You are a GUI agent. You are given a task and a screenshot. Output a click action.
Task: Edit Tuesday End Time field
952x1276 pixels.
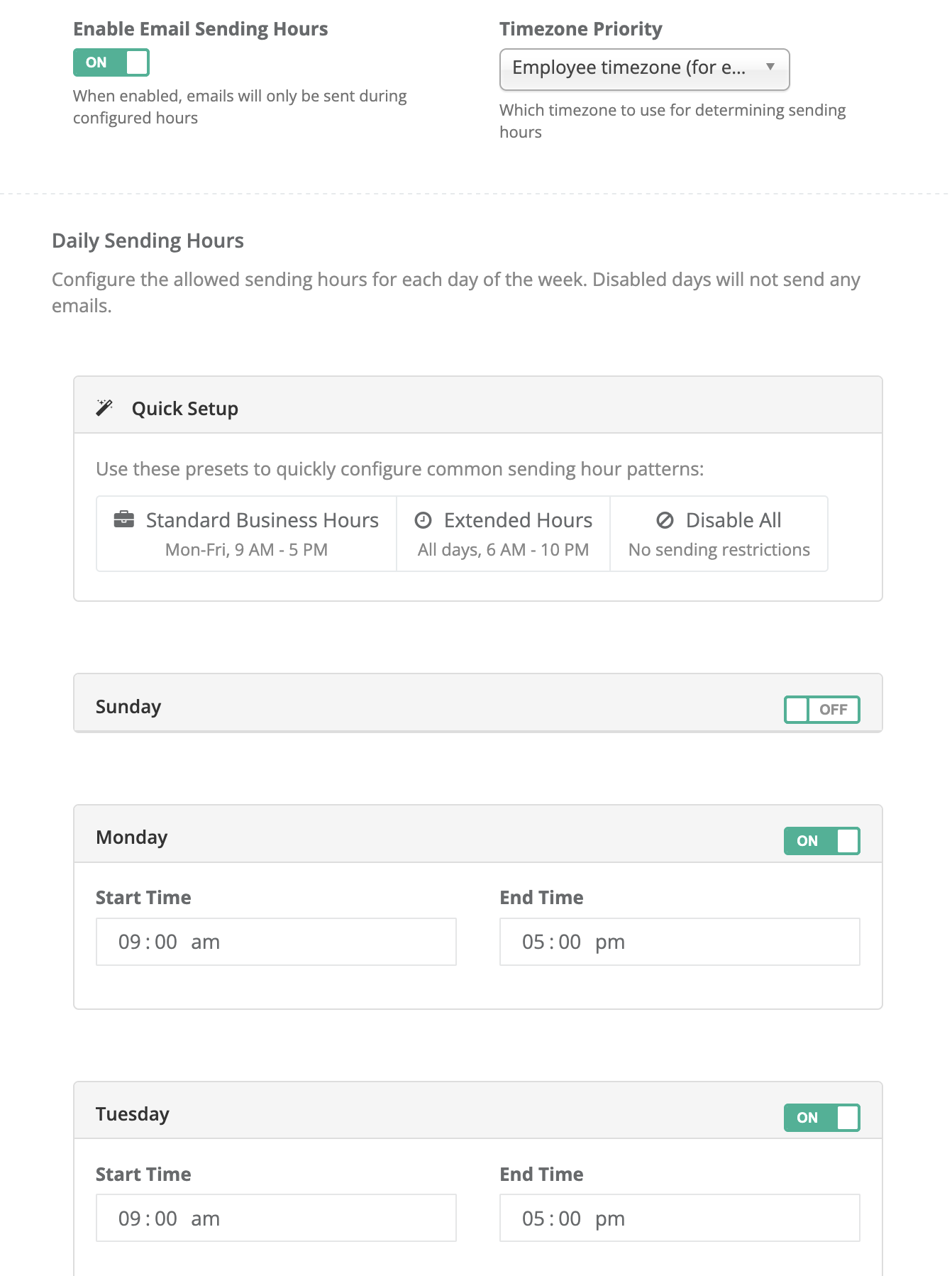pyautogui.click(x=680, y=1218)
